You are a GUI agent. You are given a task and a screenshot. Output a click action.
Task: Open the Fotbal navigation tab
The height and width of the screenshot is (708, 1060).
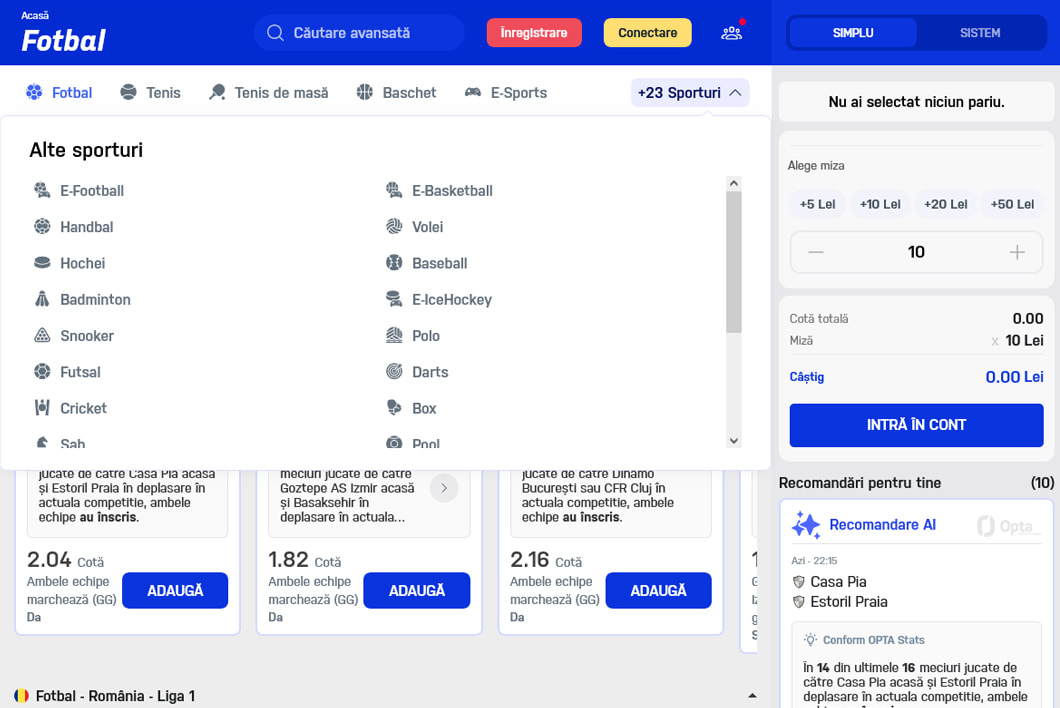point(59,92)
